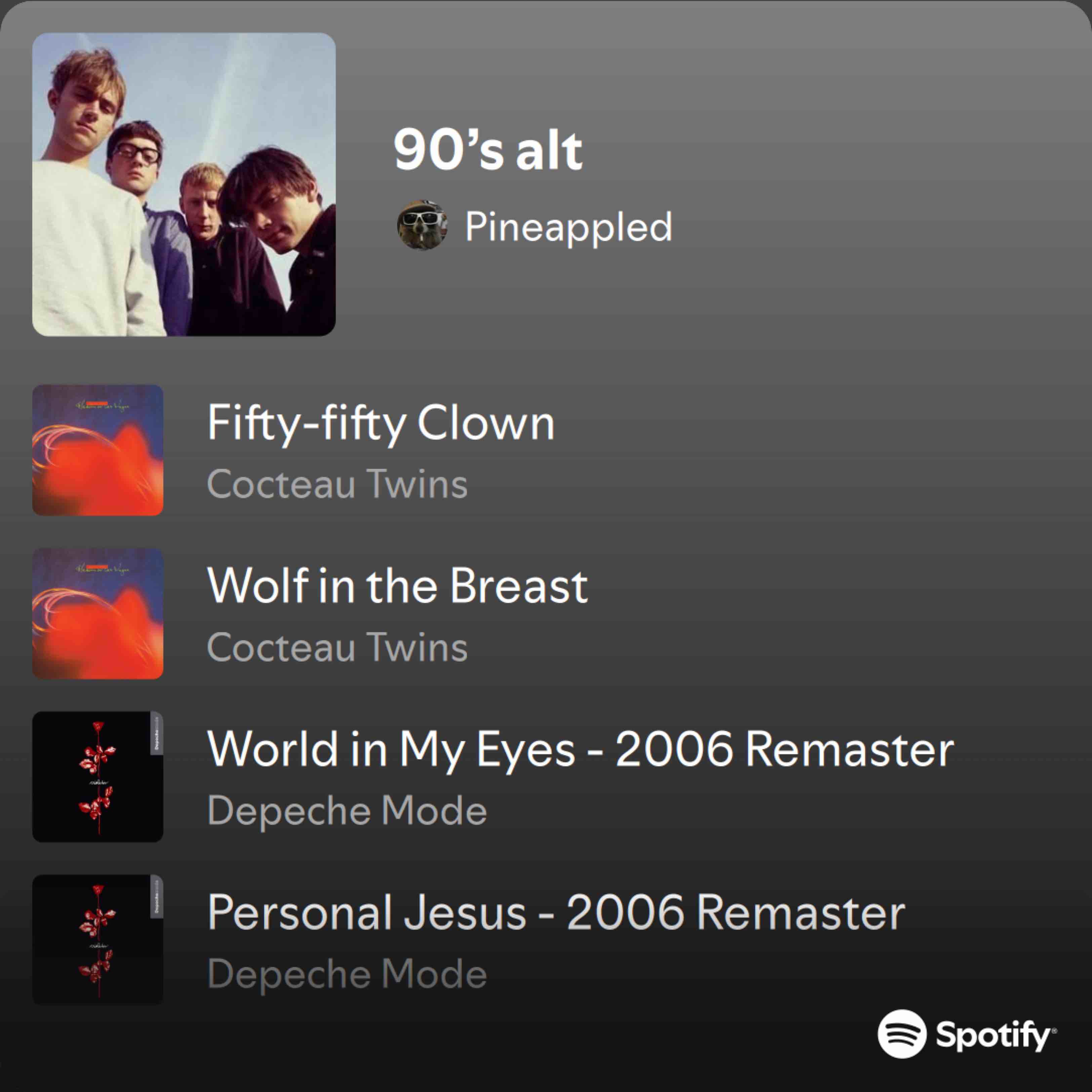Open Depeche Mode under Personal Jesus
1092x1092 pixels.
pos(347,973)
